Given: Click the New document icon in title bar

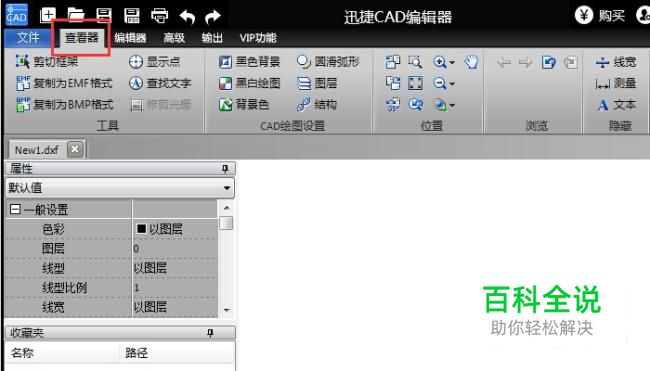Looking at the screenshot, I should tap(48, 16).
